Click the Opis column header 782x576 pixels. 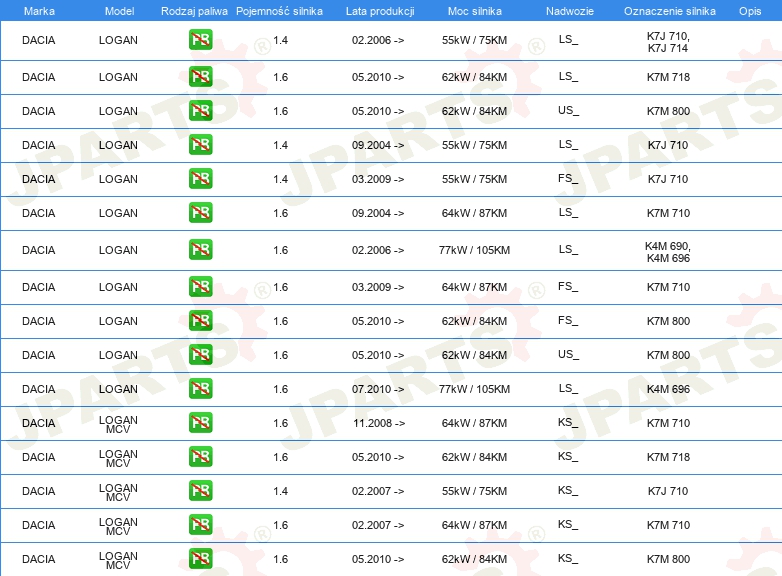click(750, 11)
